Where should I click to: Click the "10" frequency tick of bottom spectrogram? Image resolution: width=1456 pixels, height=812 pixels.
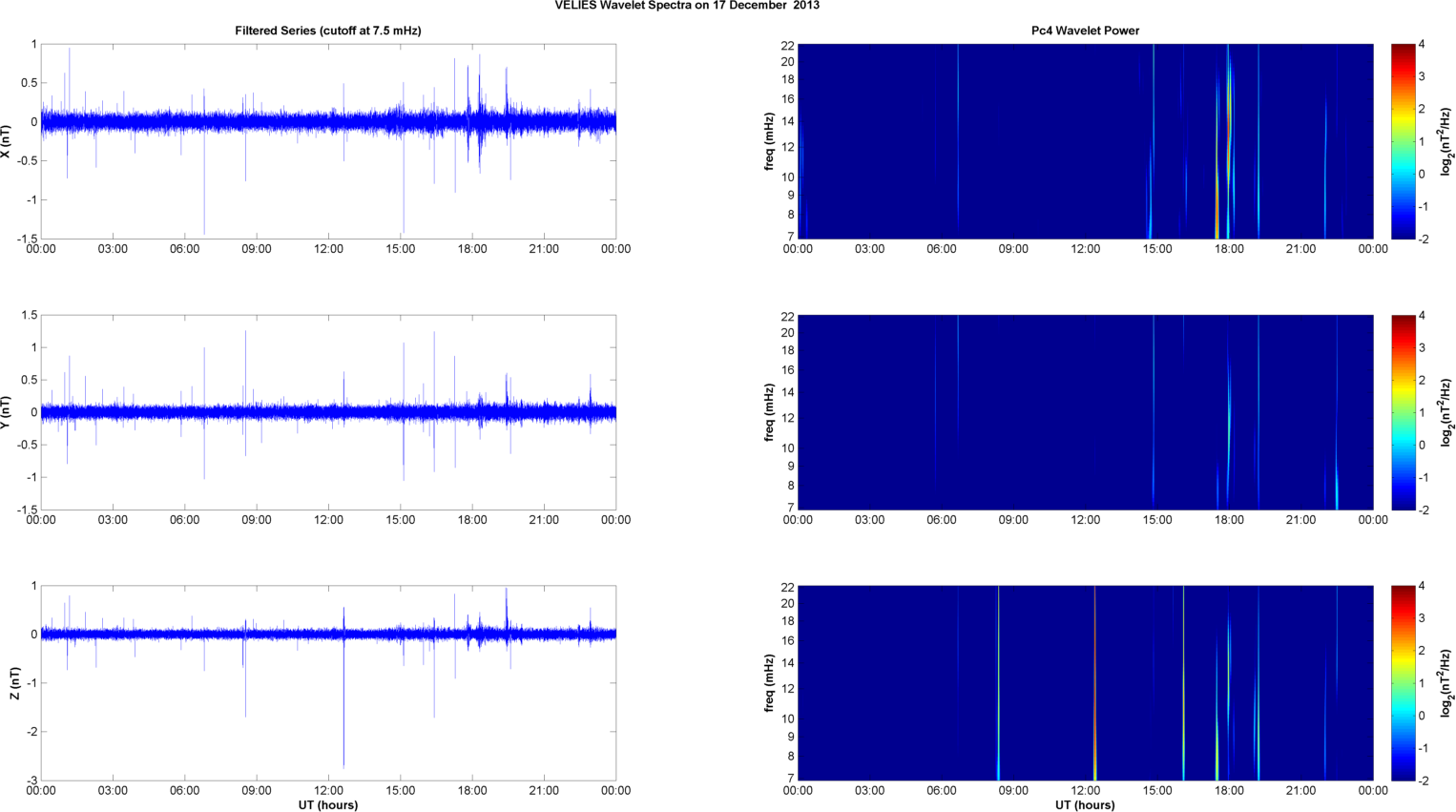pyautogui.click(x=788, y=718)
